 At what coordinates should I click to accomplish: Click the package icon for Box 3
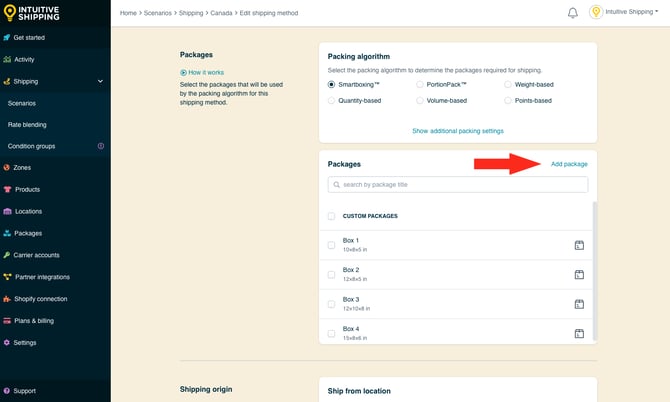(579, 304)
